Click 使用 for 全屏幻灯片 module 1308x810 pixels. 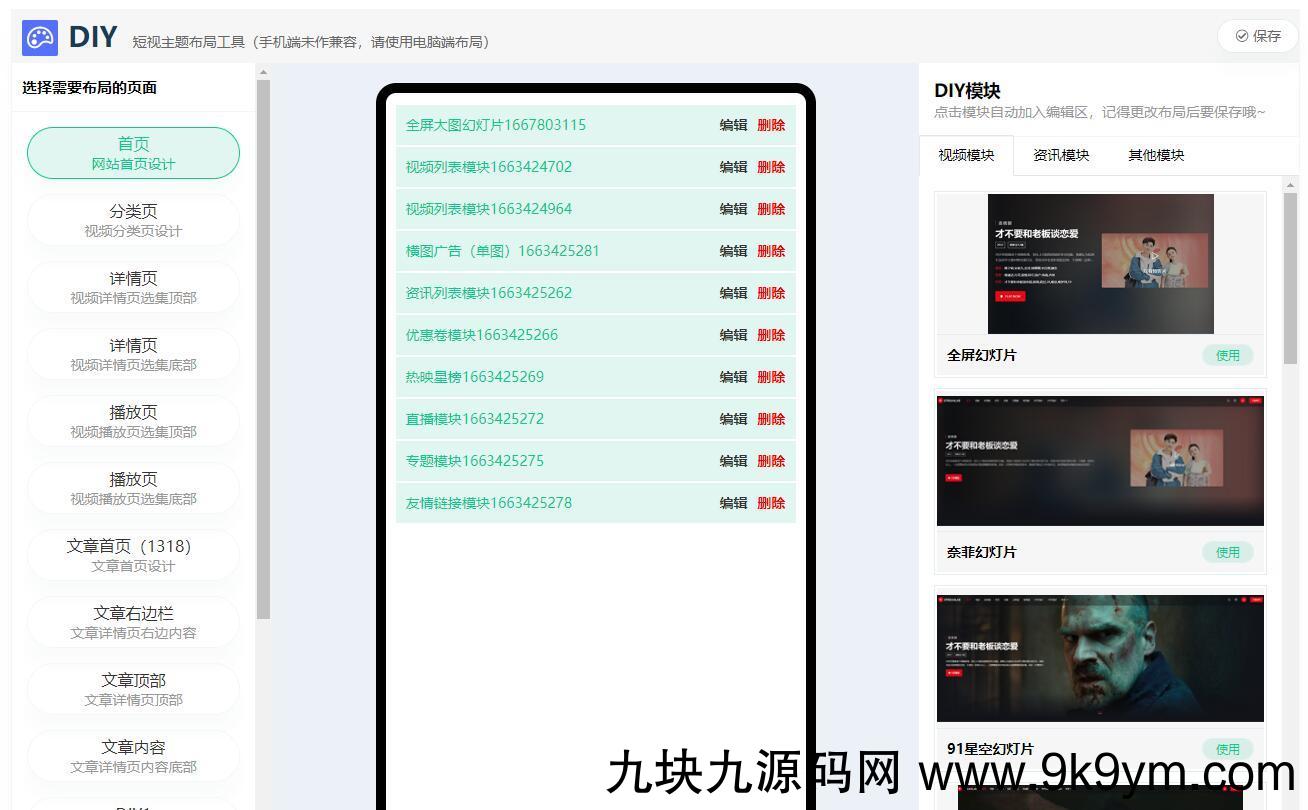(1227, 355)
